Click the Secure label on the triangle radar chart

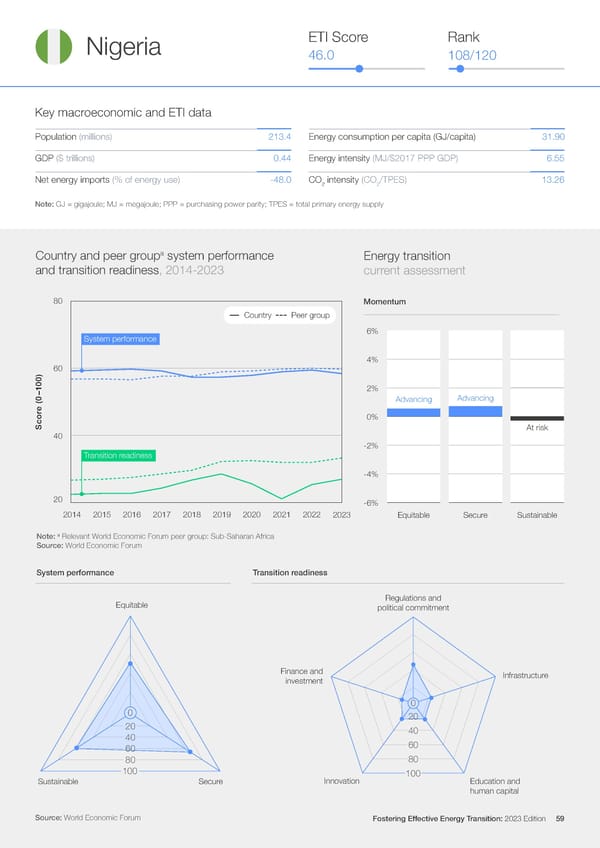pyautogui.click(x=210, y=781)
